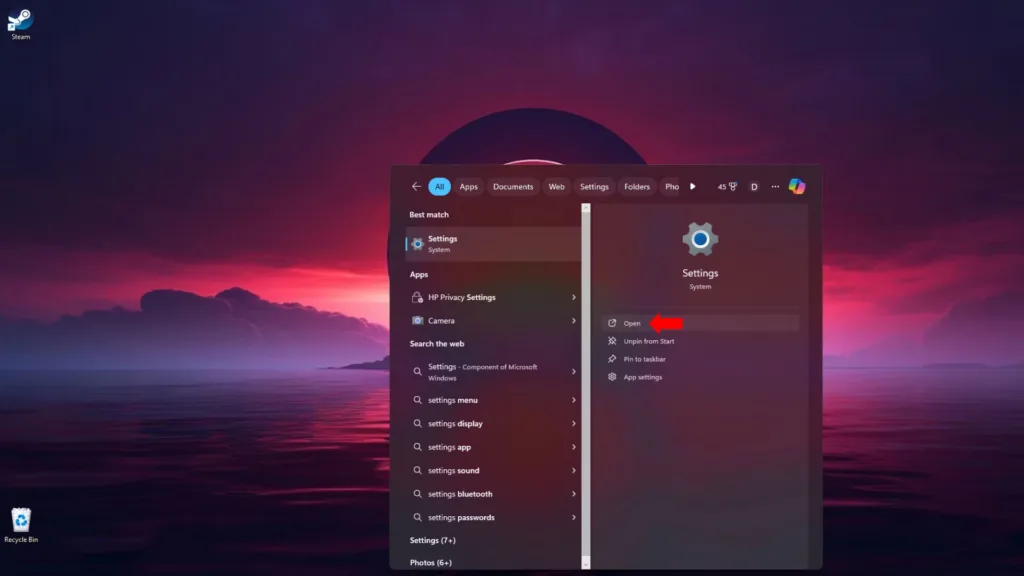This screenshot has height=576, width=1024.
Task: Switch to the Documents filter tab
Action: tap(513, 187)
